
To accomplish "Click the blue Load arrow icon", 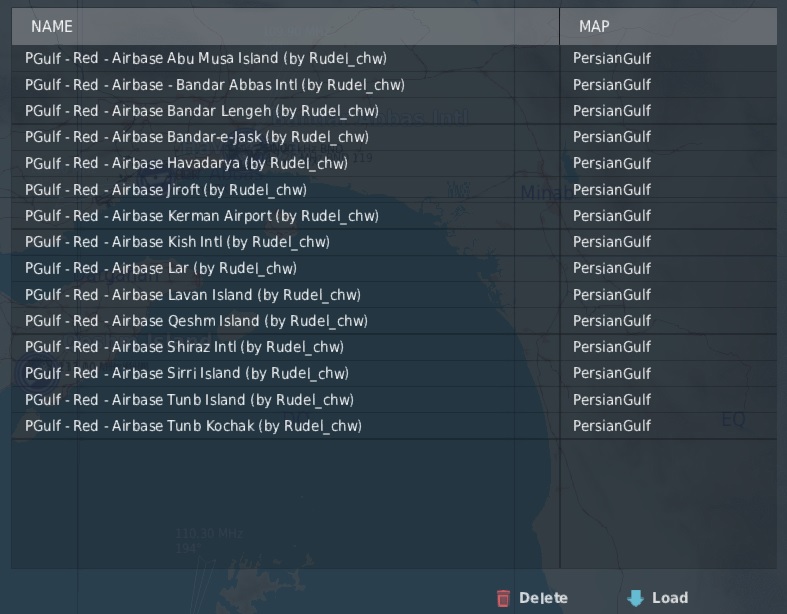I will 636,598.
